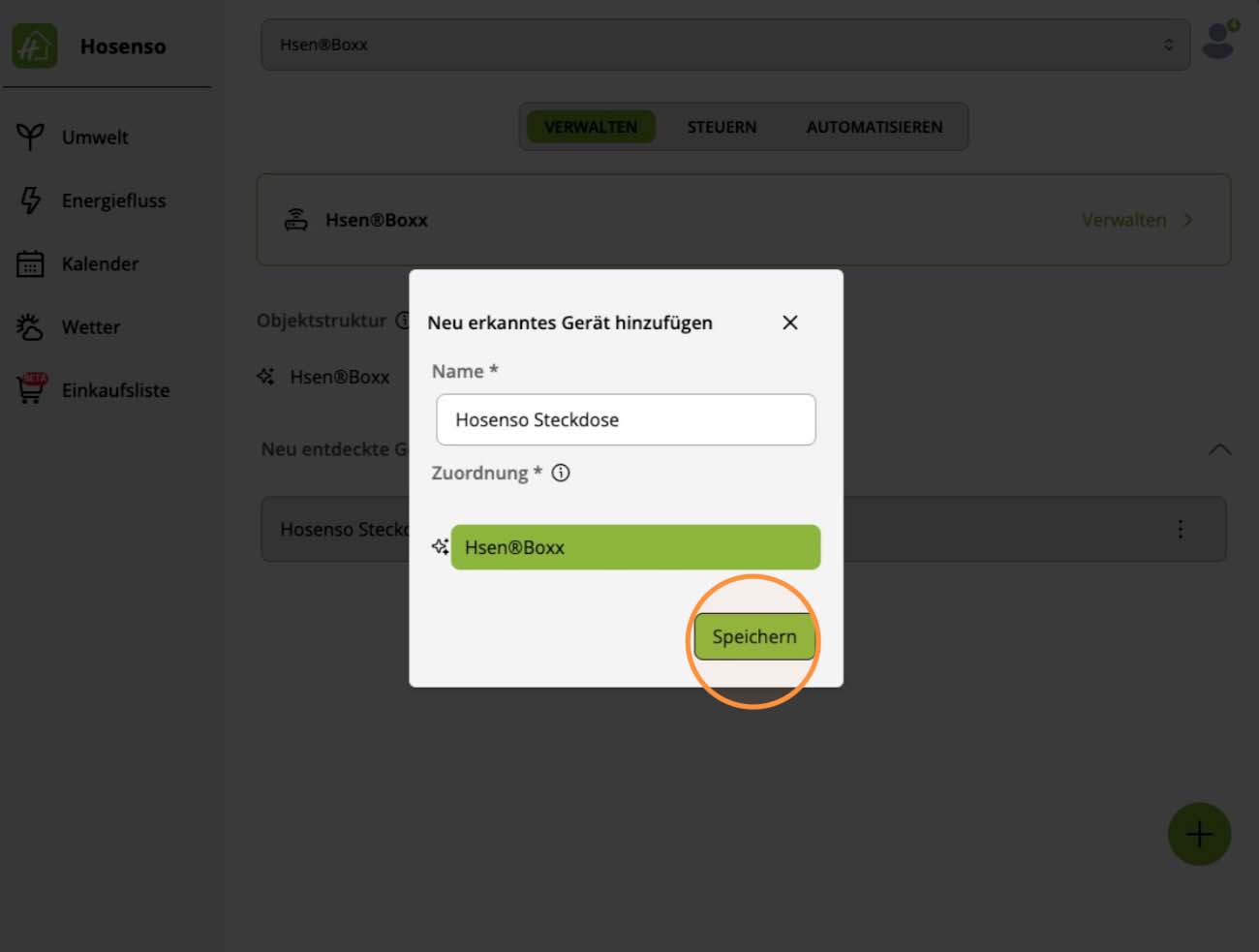
Task: Click the Hosenso brand name
Action: point(123,46)
